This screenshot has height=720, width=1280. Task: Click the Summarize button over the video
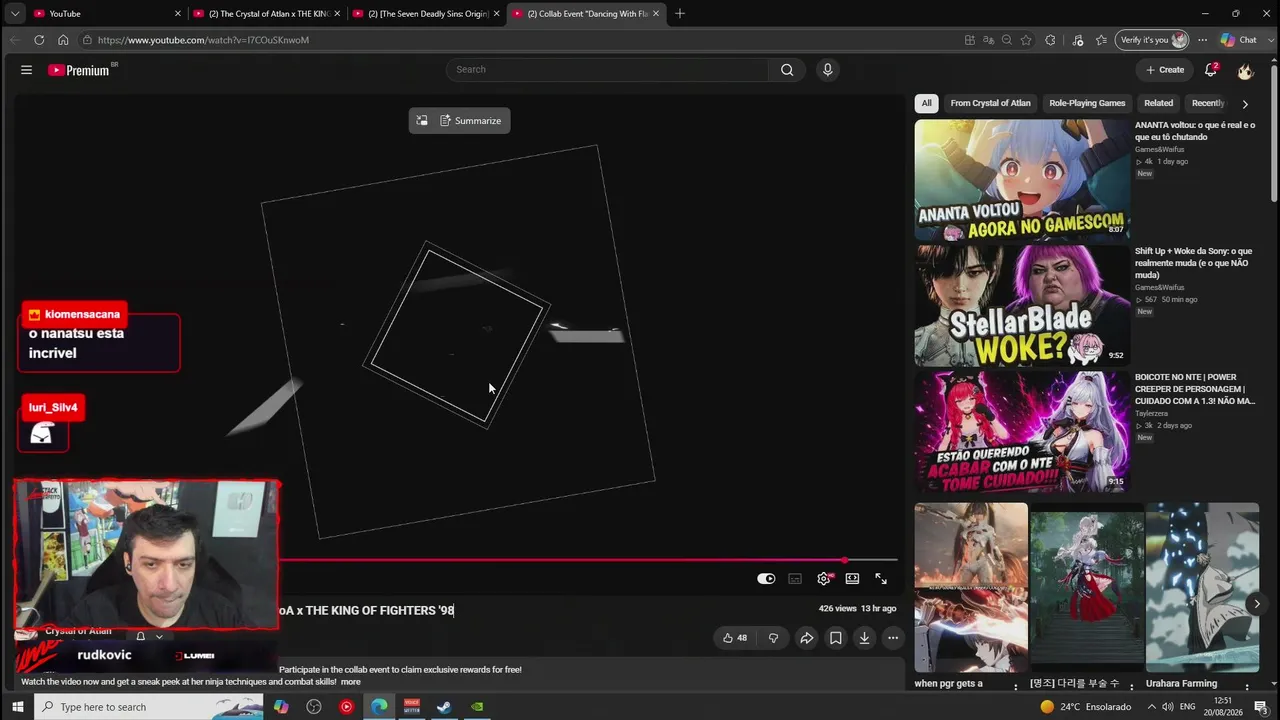coord(470,121)
